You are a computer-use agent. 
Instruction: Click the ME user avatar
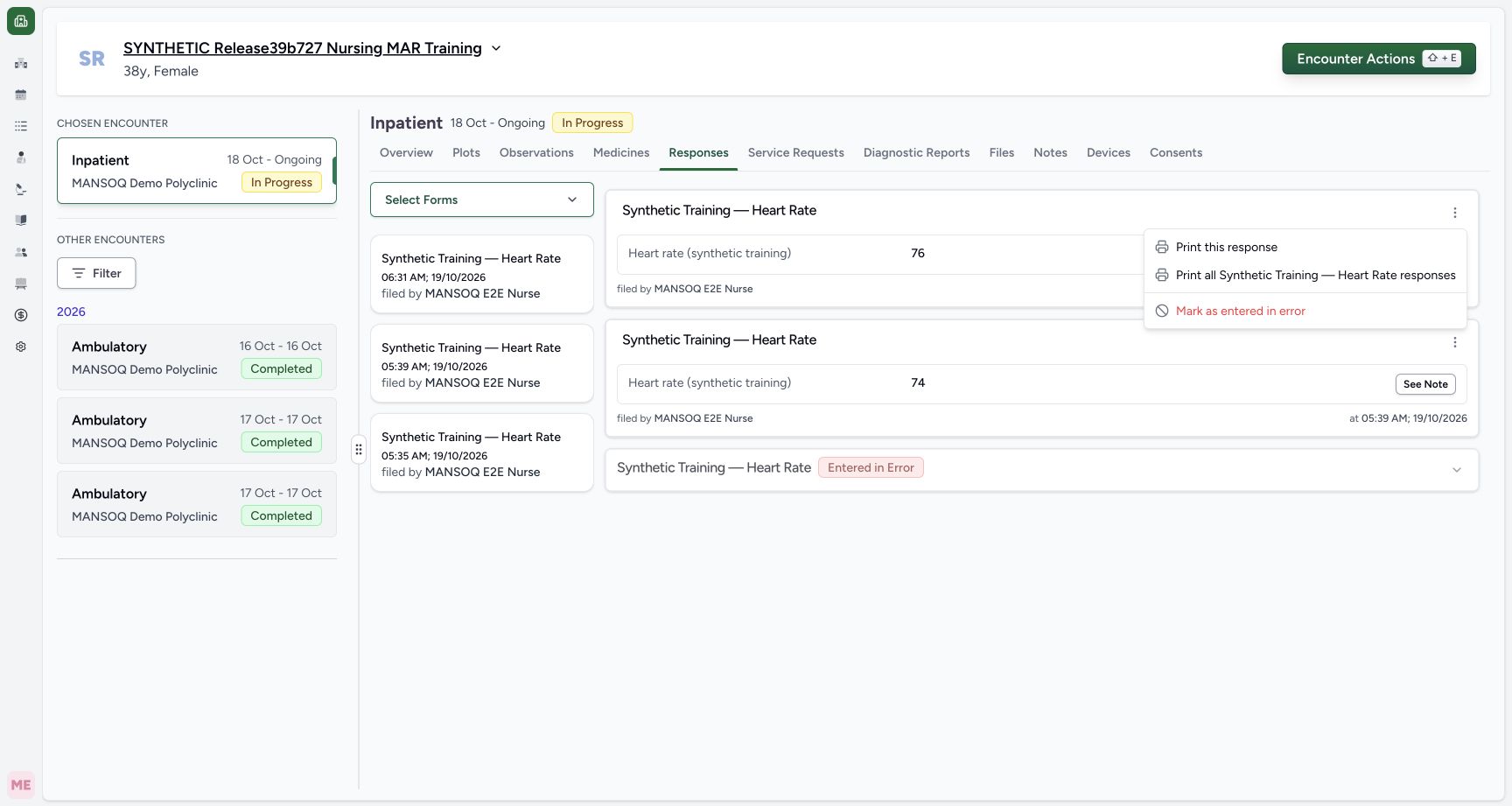tap(21, 785)
